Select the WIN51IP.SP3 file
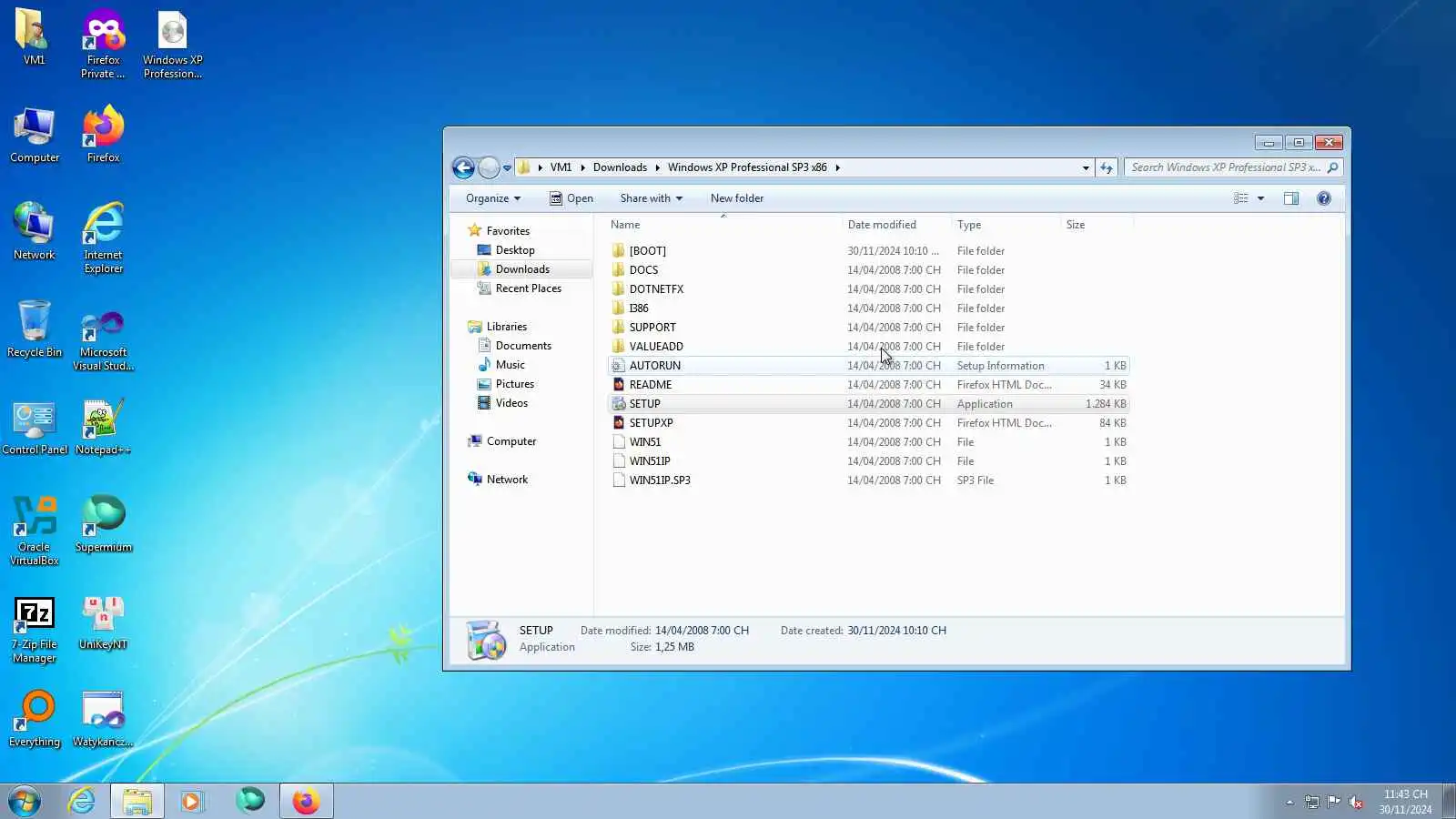The height and width of the screenshot is (819, 1456). tap(868, 480)
